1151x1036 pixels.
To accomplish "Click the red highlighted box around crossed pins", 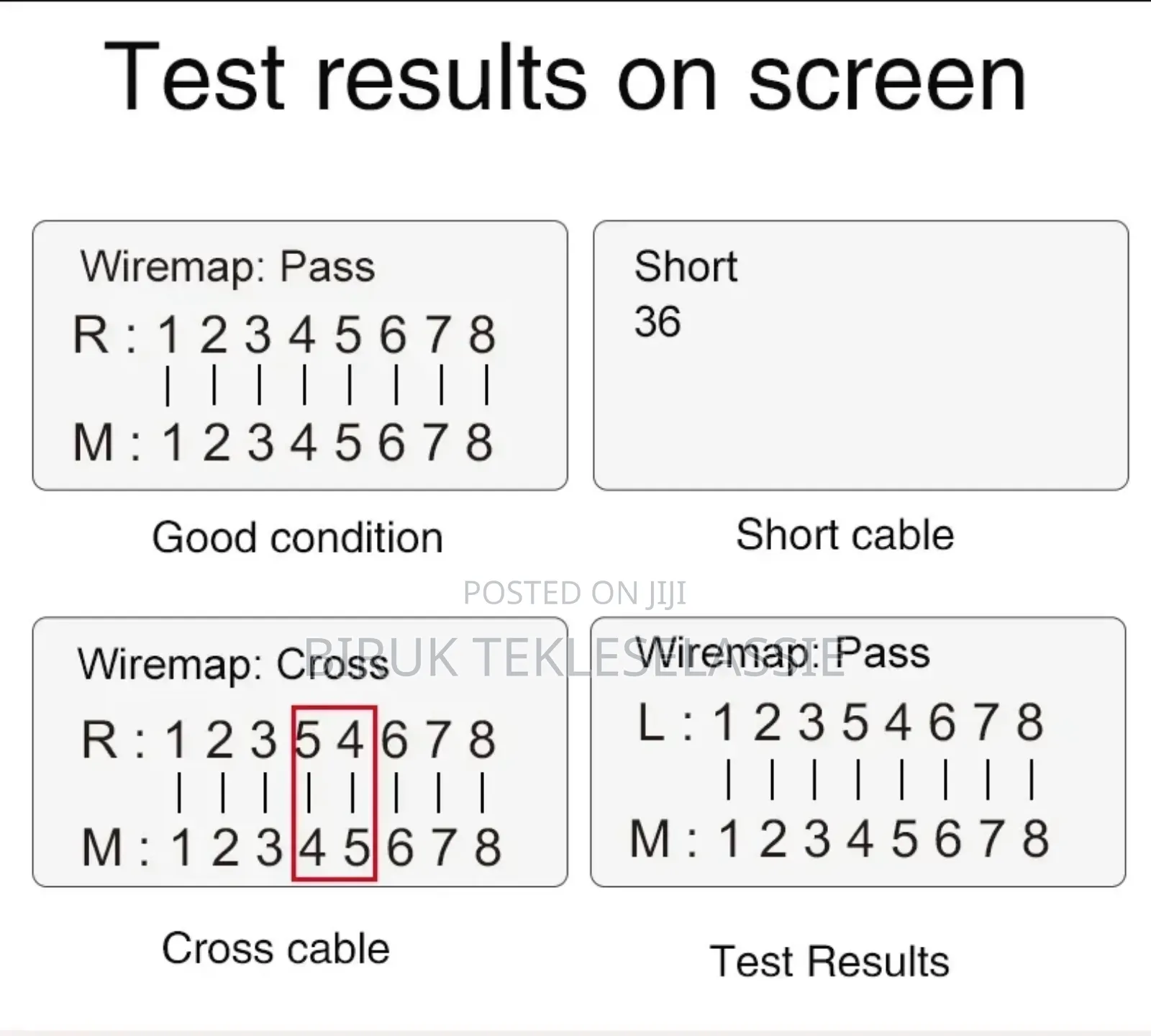I will (335, 793).
